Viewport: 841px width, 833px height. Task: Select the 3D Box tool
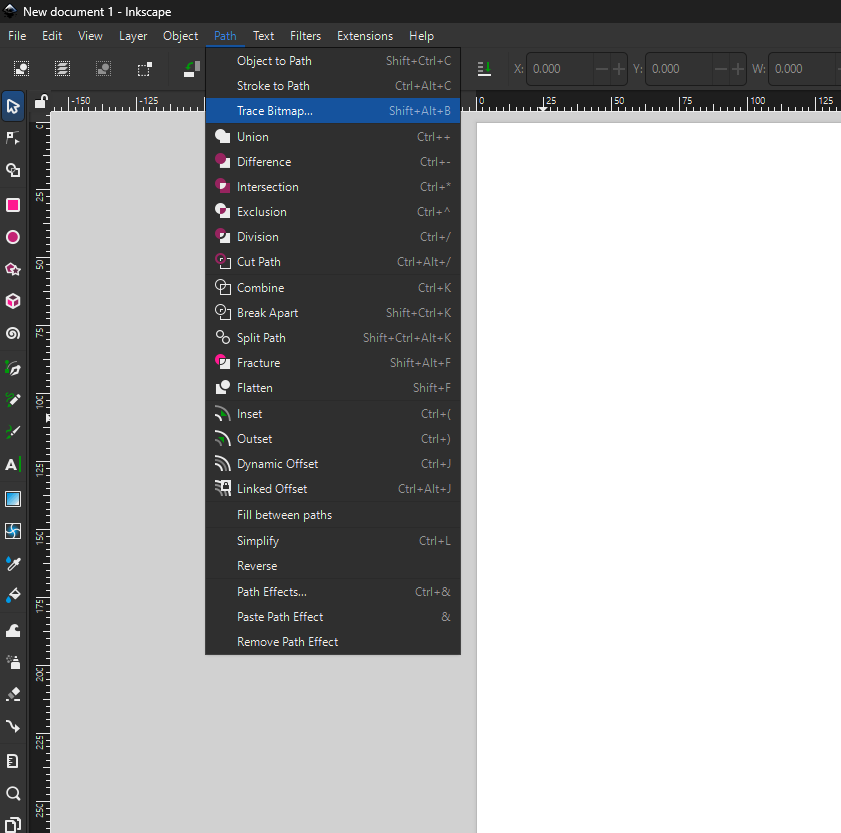pos(13,301)
